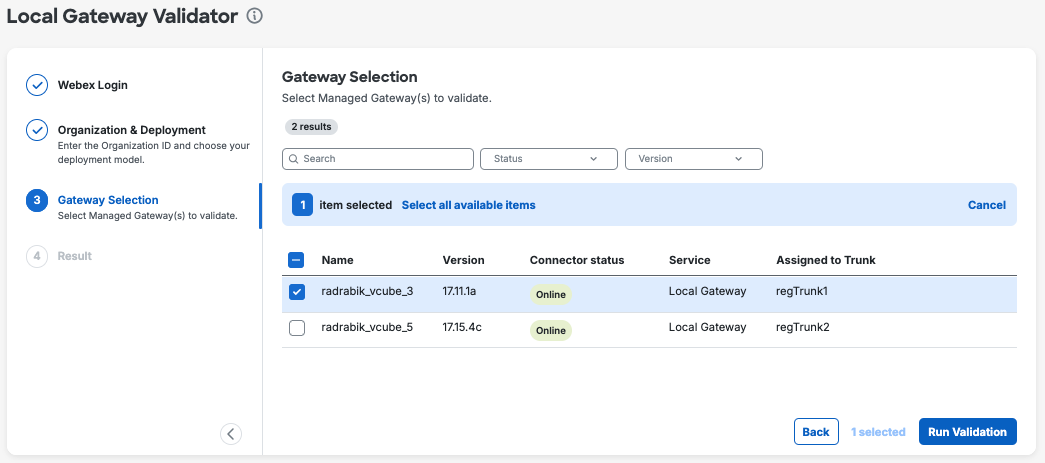Screen dimensions: 1045x463
Task: Click the selected count badge showing 1
Action: (303, 205)
